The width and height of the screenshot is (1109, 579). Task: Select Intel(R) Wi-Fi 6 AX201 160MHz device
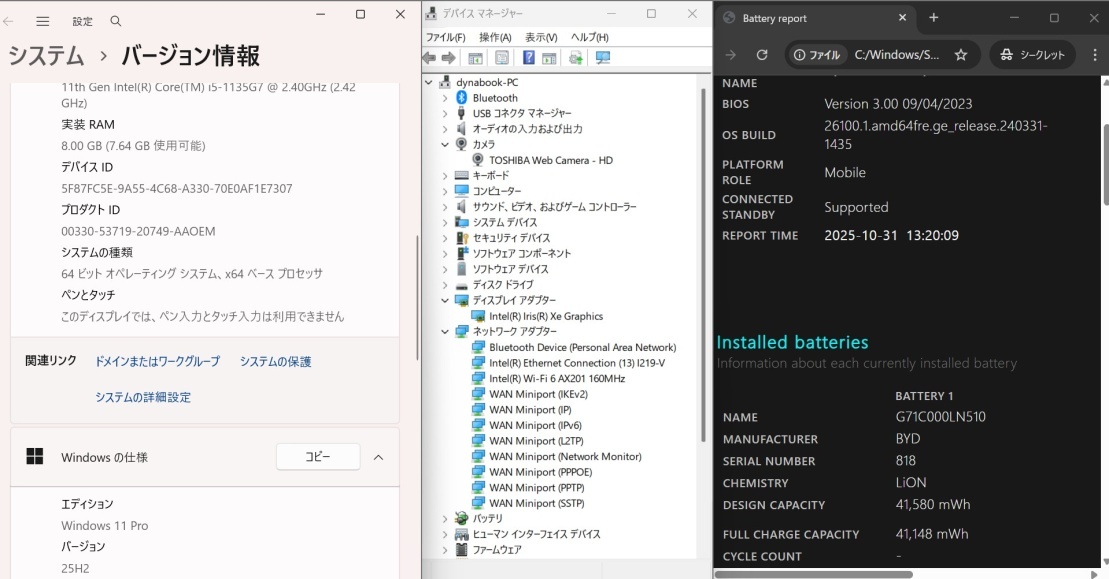pyautogui.click(x=556, y=378)
